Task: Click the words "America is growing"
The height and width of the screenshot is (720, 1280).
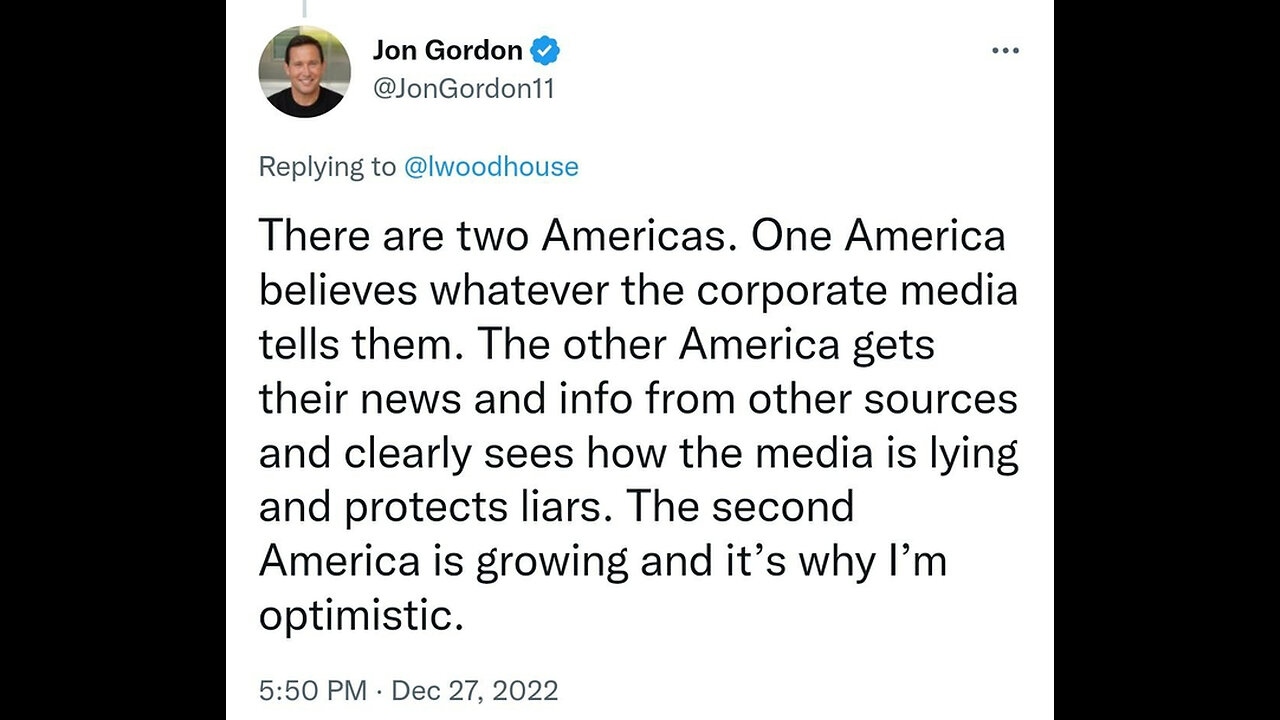Action: 444,561
